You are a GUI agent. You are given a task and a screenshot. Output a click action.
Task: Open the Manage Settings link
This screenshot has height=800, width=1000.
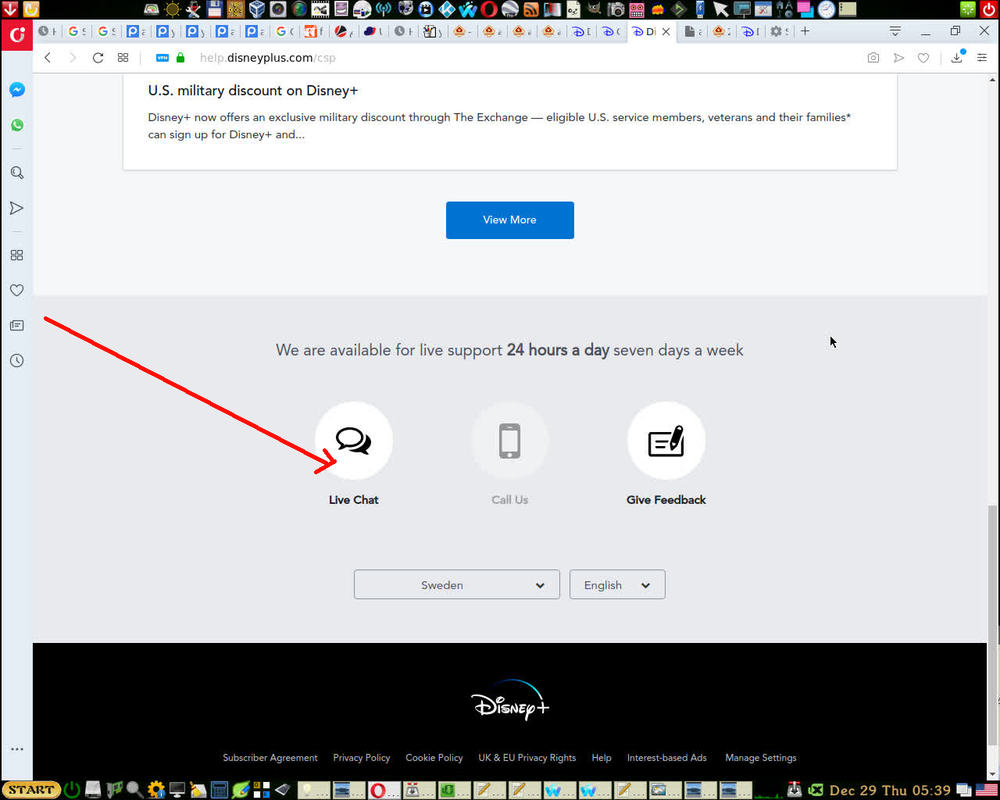760,758
